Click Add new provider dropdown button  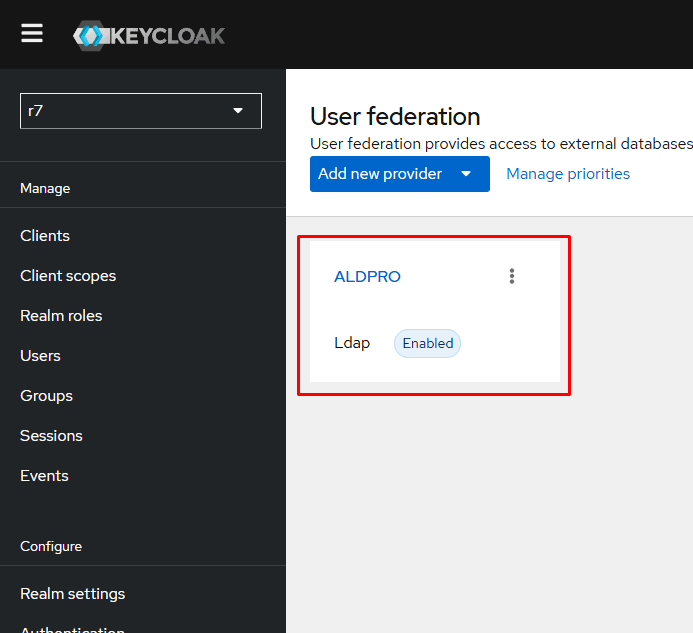pyautogui.click(x=400, y=174)
